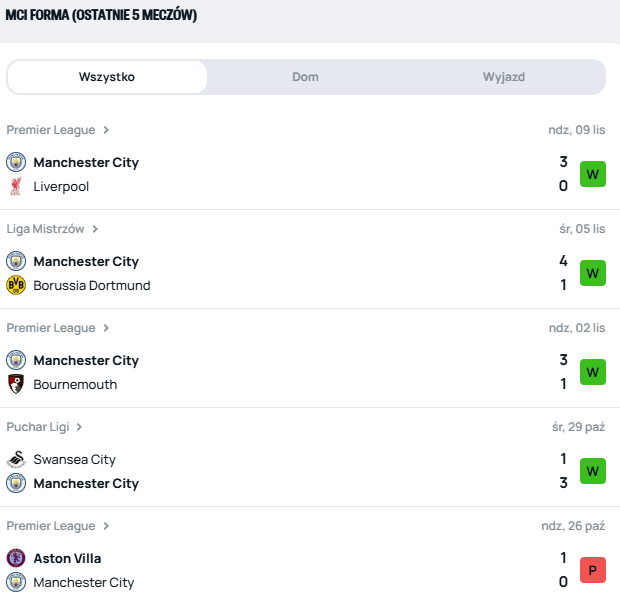This screenshot has height=604, width=620.
Task: Select the Wszystko filter tab
Action: click(x=107, y=77)
